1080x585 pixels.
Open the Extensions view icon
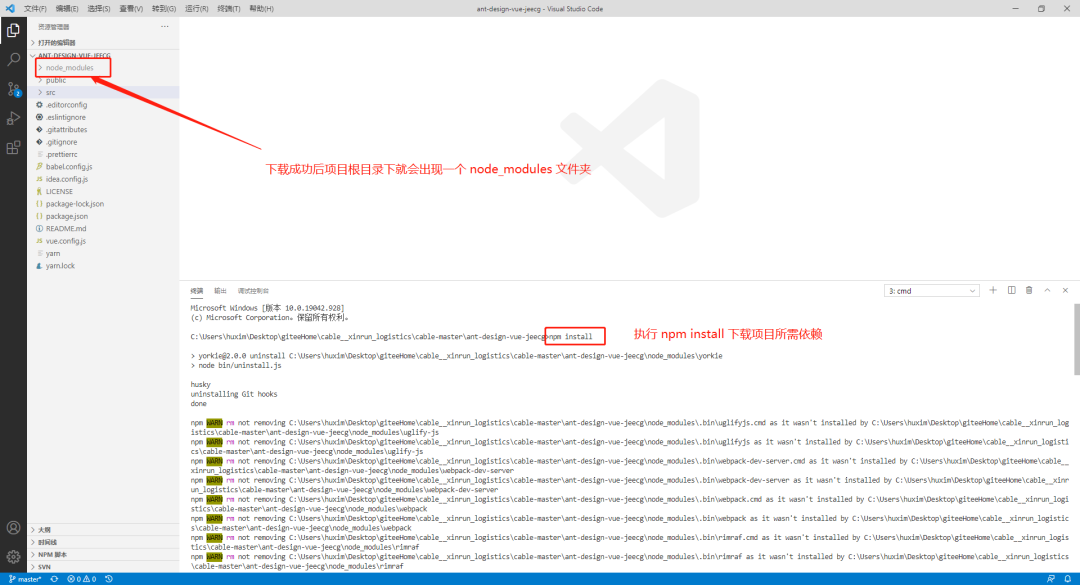point(13,147)
